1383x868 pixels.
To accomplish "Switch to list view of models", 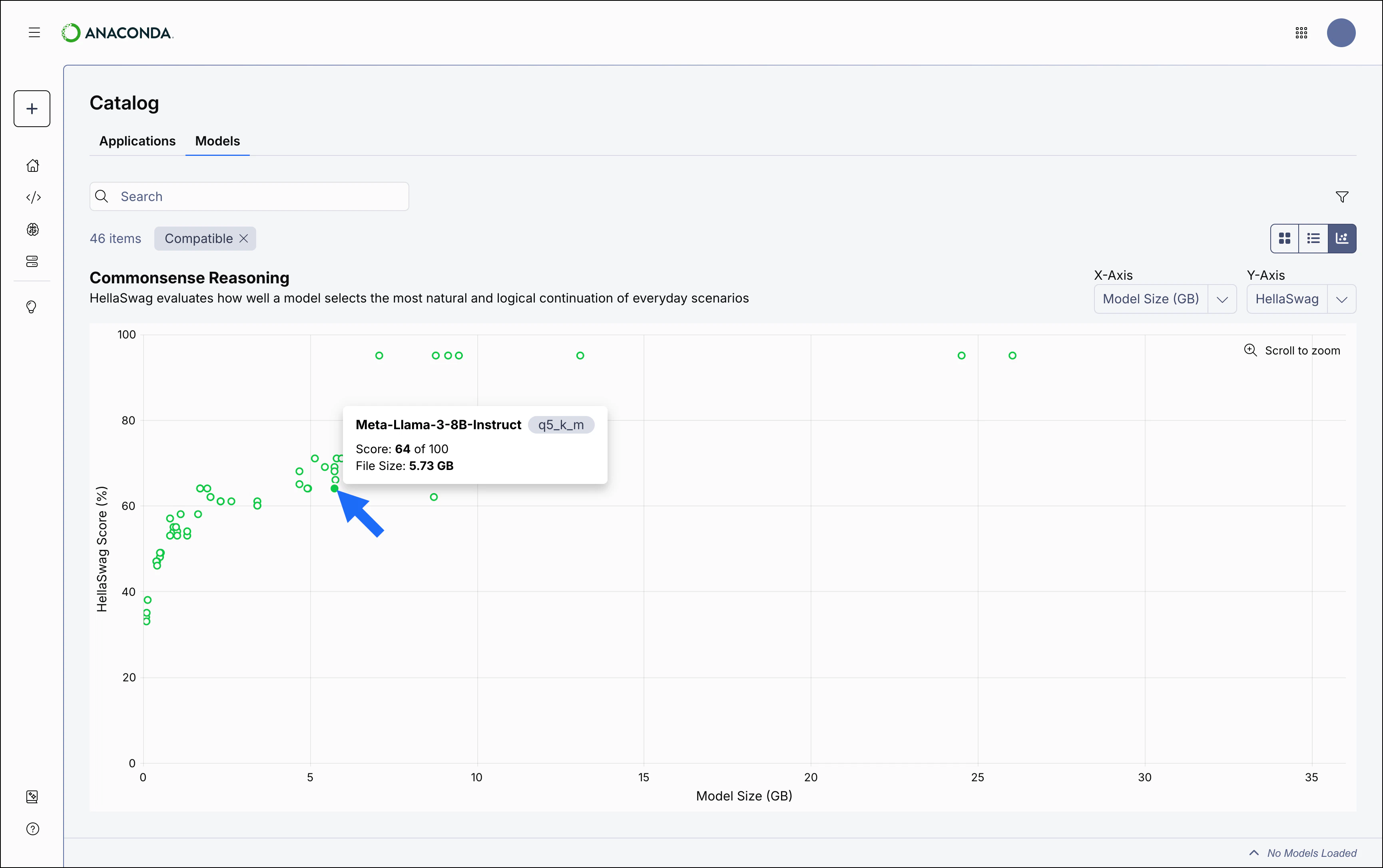I will coord(1313,238).
